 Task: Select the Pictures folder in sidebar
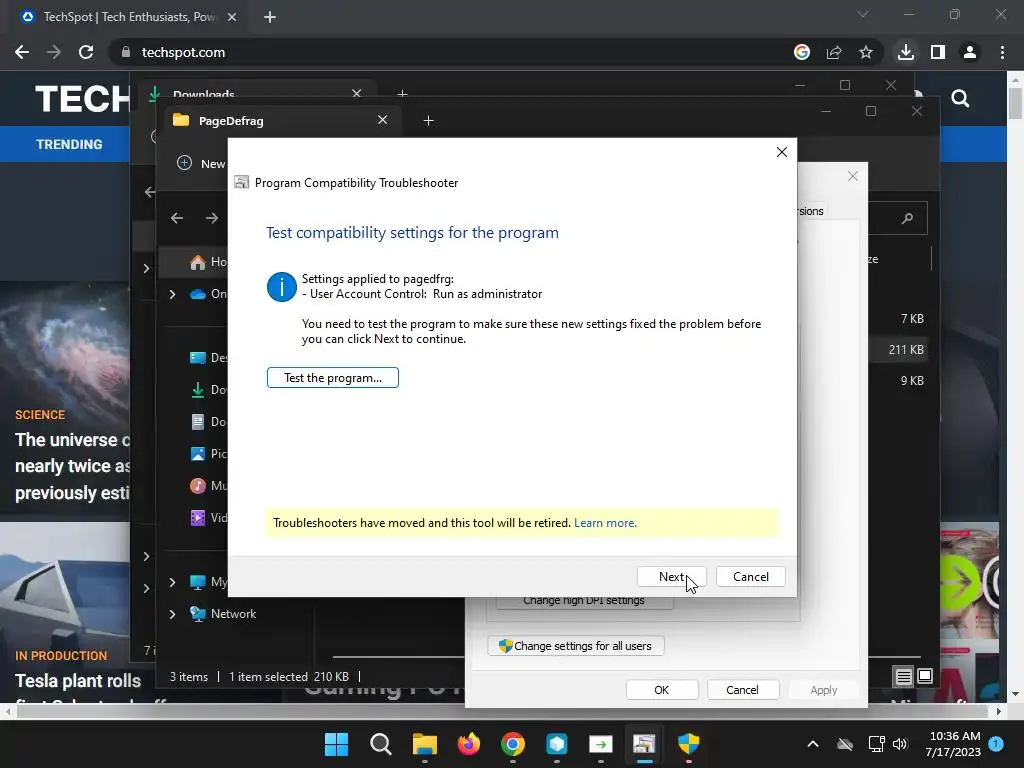click(208, 454)
